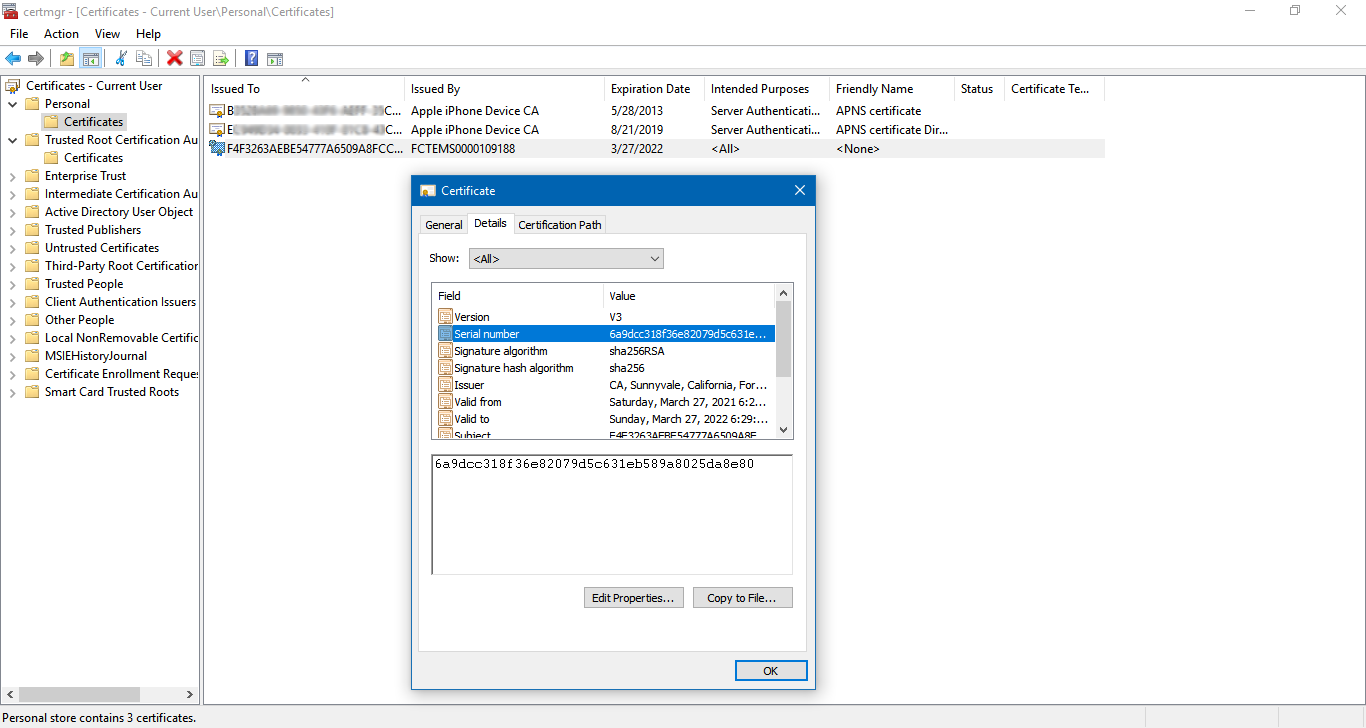
Task: Click the Copy to File button
Action: [x=742, y=598]
